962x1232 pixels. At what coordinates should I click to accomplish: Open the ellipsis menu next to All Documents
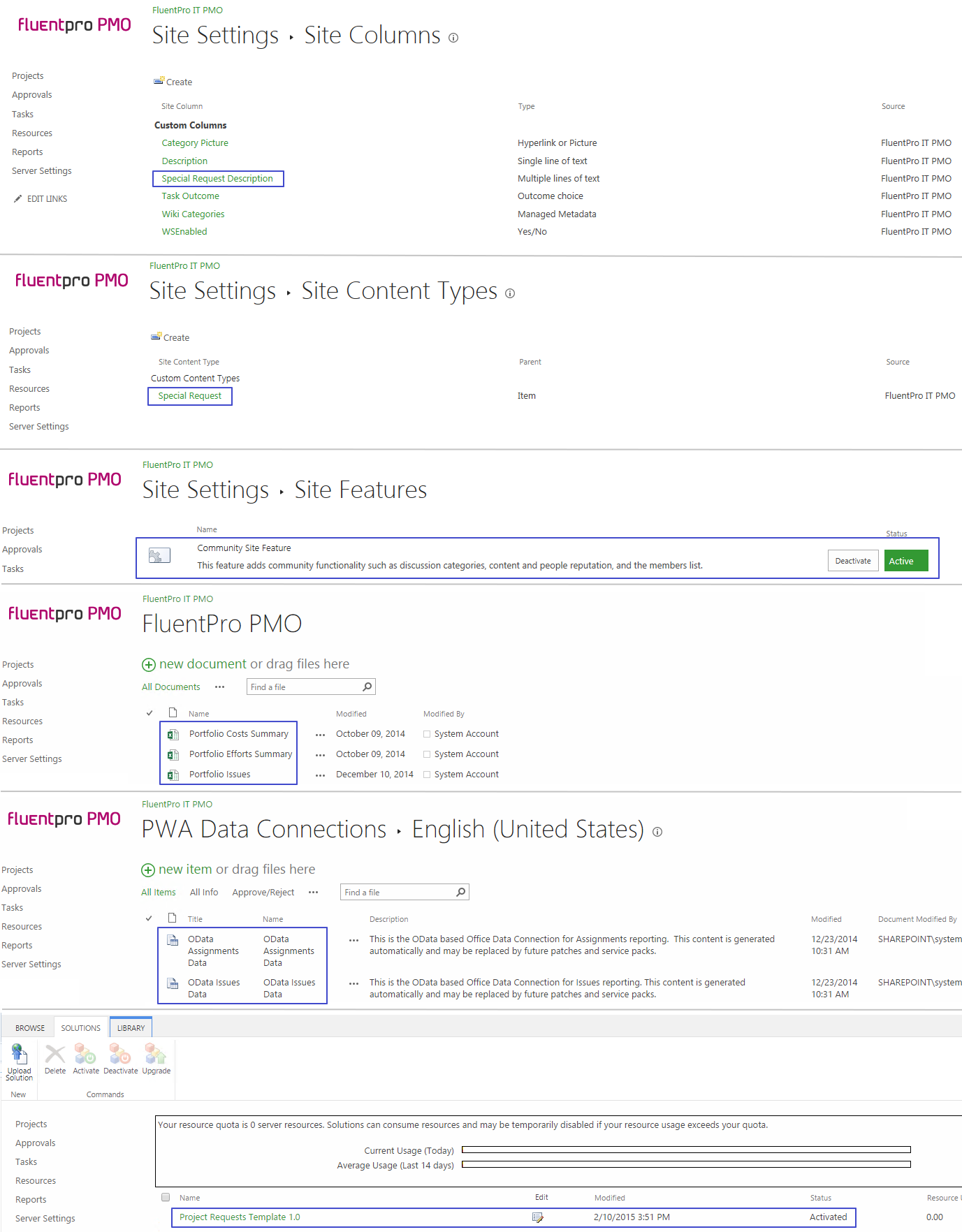pyautogui.click(x=220, y=687)
